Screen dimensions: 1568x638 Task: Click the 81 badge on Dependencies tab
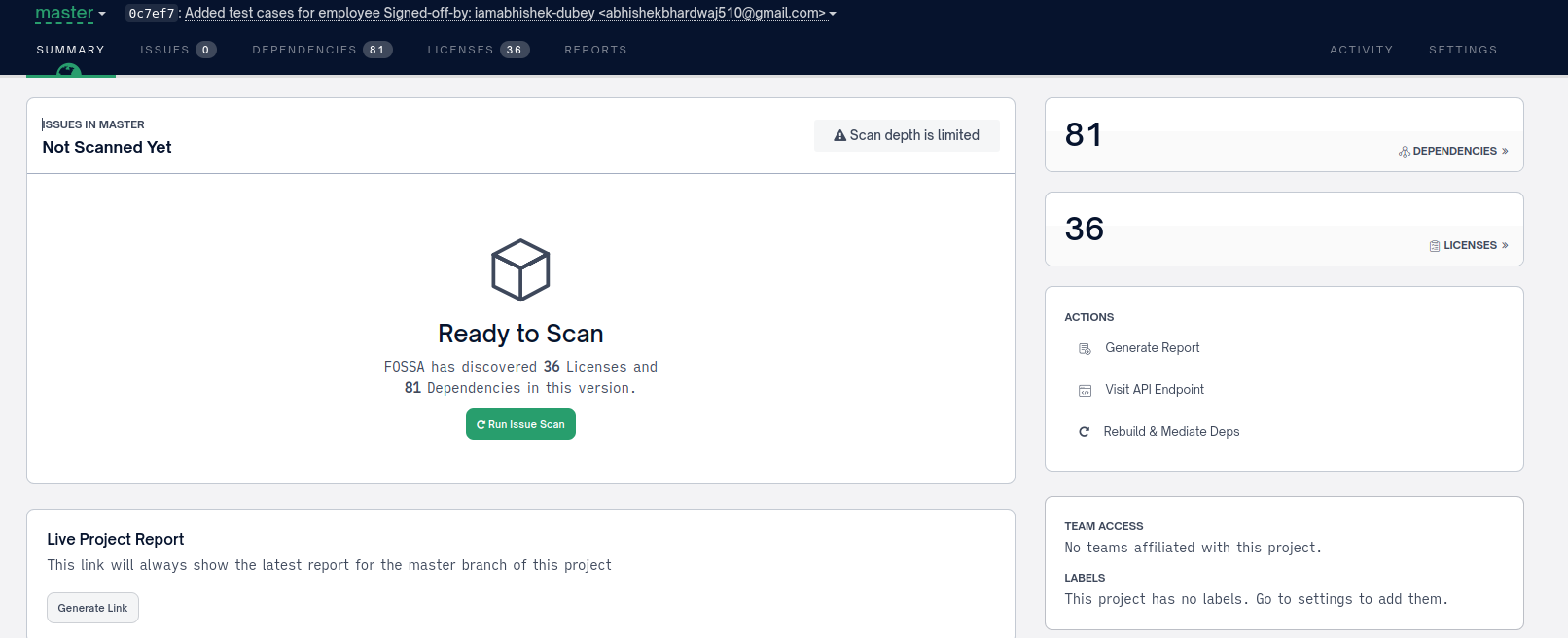(x=377, y=50)
